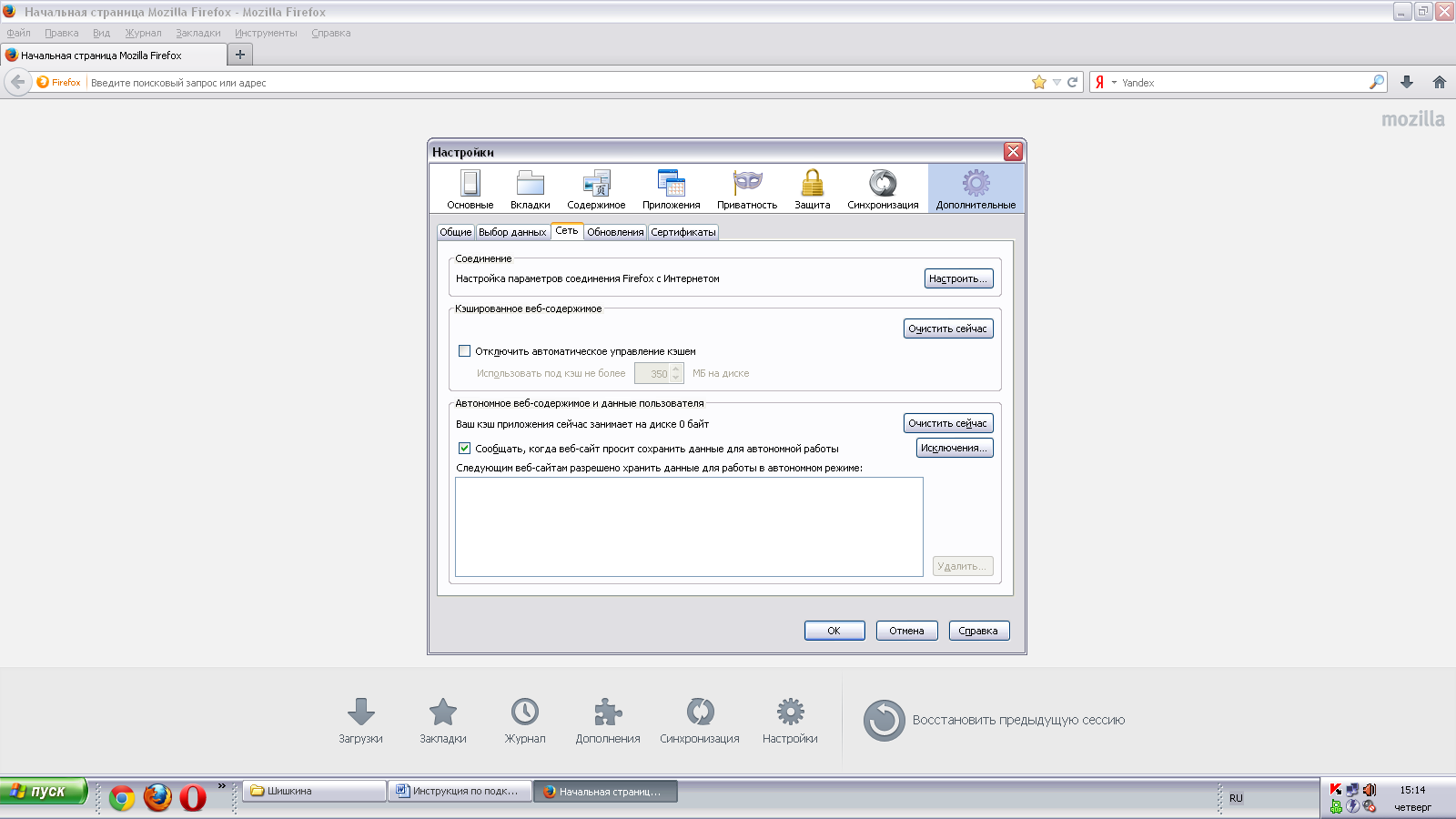Open the Правка menu
The width and height of the screenshot is (1456, 819).
click(x=62, y=33)
